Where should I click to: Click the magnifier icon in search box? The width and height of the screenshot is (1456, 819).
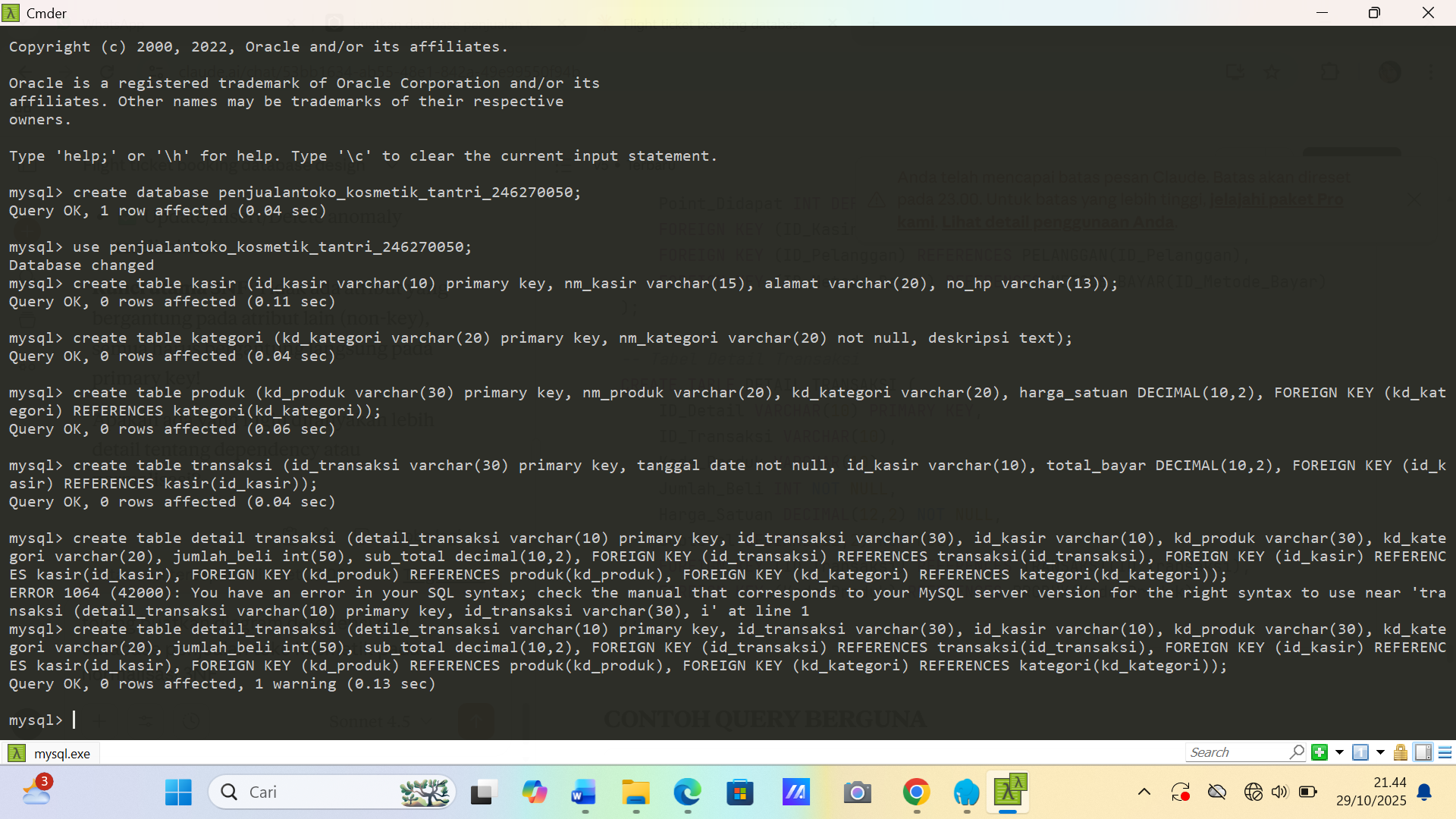click(x=1297, y=752)
